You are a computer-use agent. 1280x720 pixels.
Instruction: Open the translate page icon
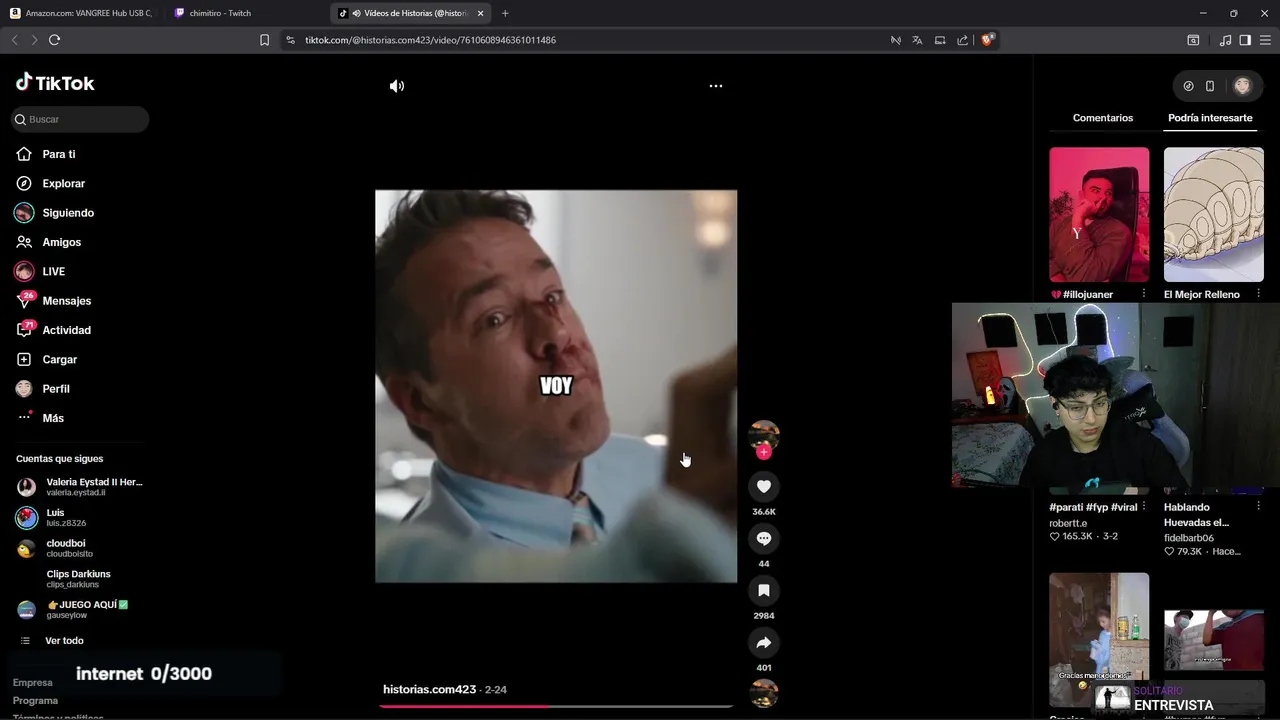pyautogui.click(x=917, y=40)
